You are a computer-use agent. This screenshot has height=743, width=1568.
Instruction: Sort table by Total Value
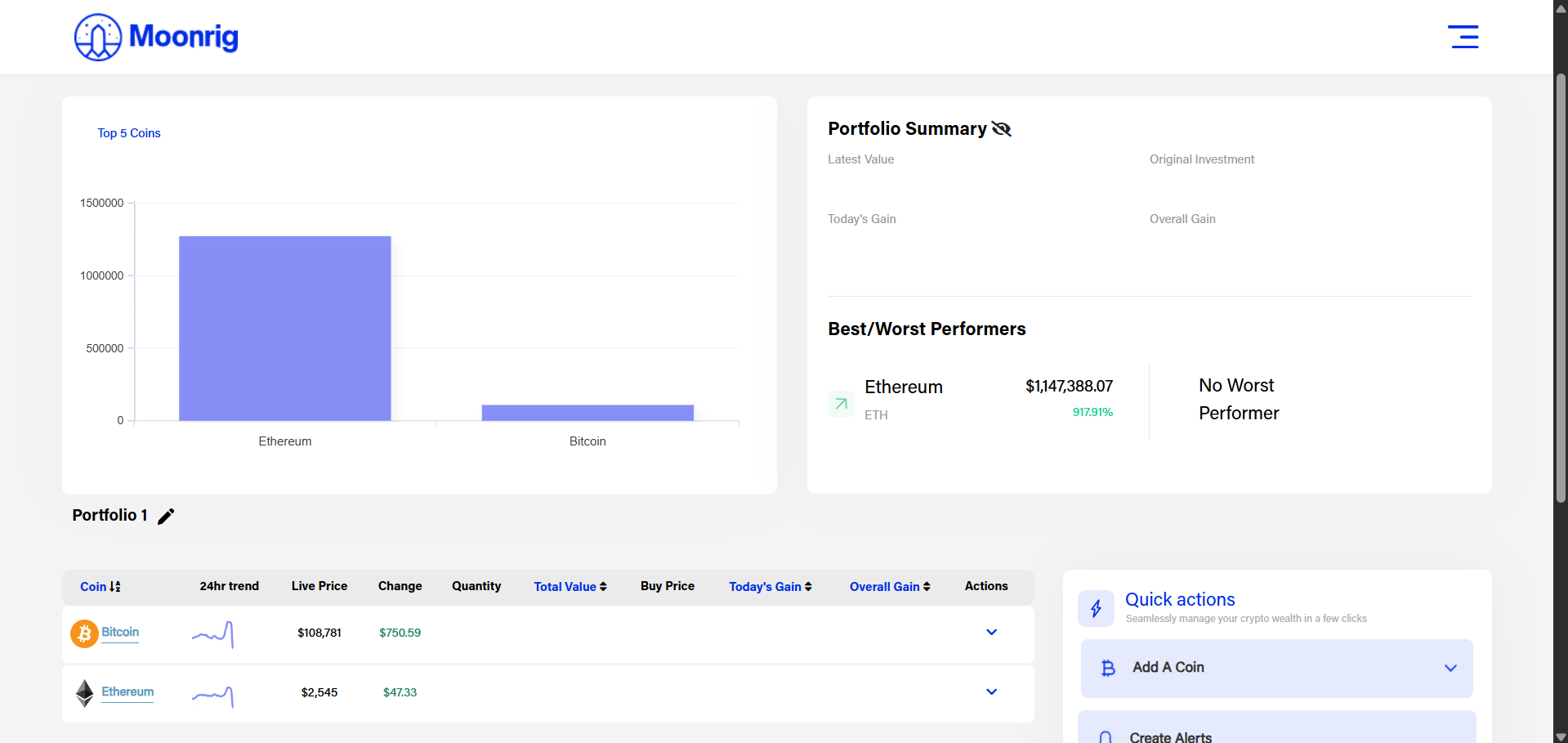[570, 587]
